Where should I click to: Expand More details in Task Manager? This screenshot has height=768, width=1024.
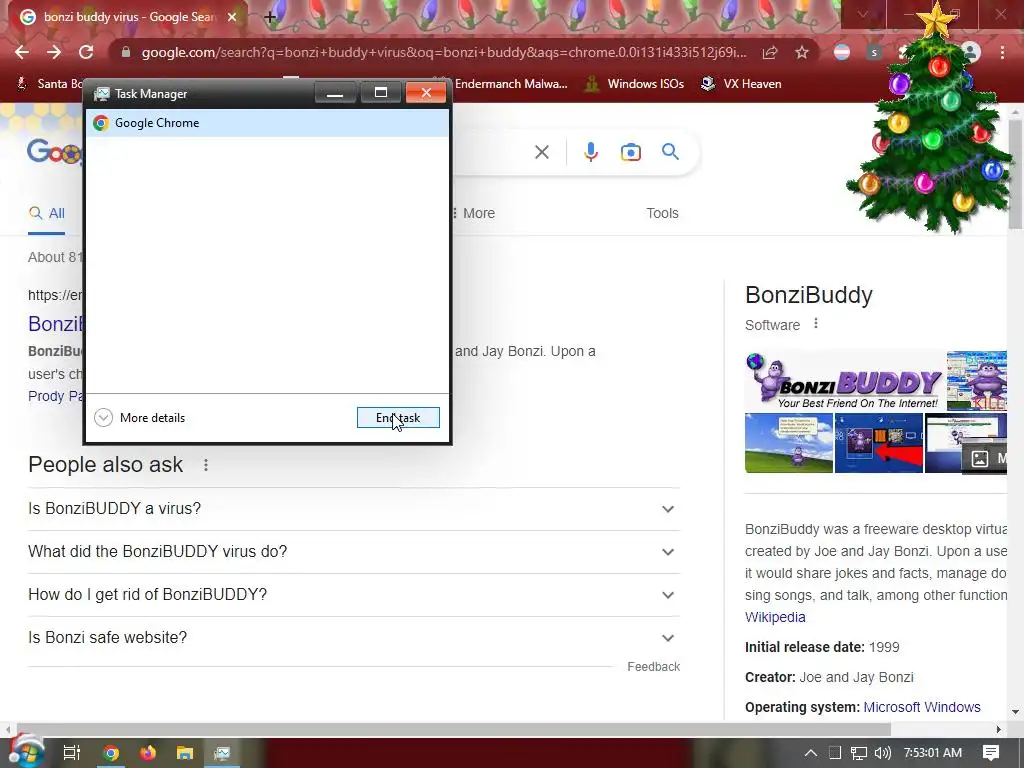point(140,417)
